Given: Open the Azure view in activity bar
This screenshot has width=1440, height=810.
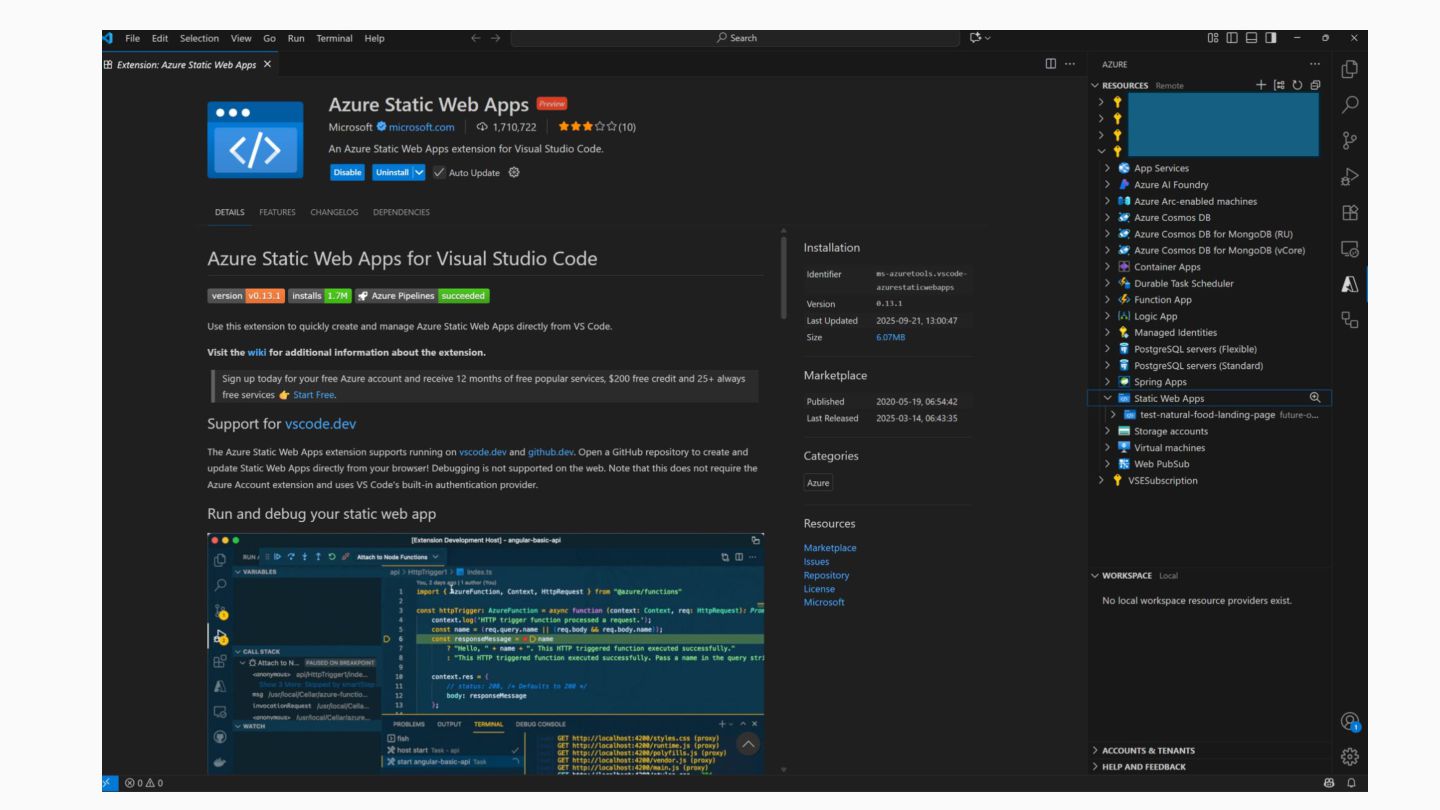Looking at the screenshot, I should tap(1350, 285).
